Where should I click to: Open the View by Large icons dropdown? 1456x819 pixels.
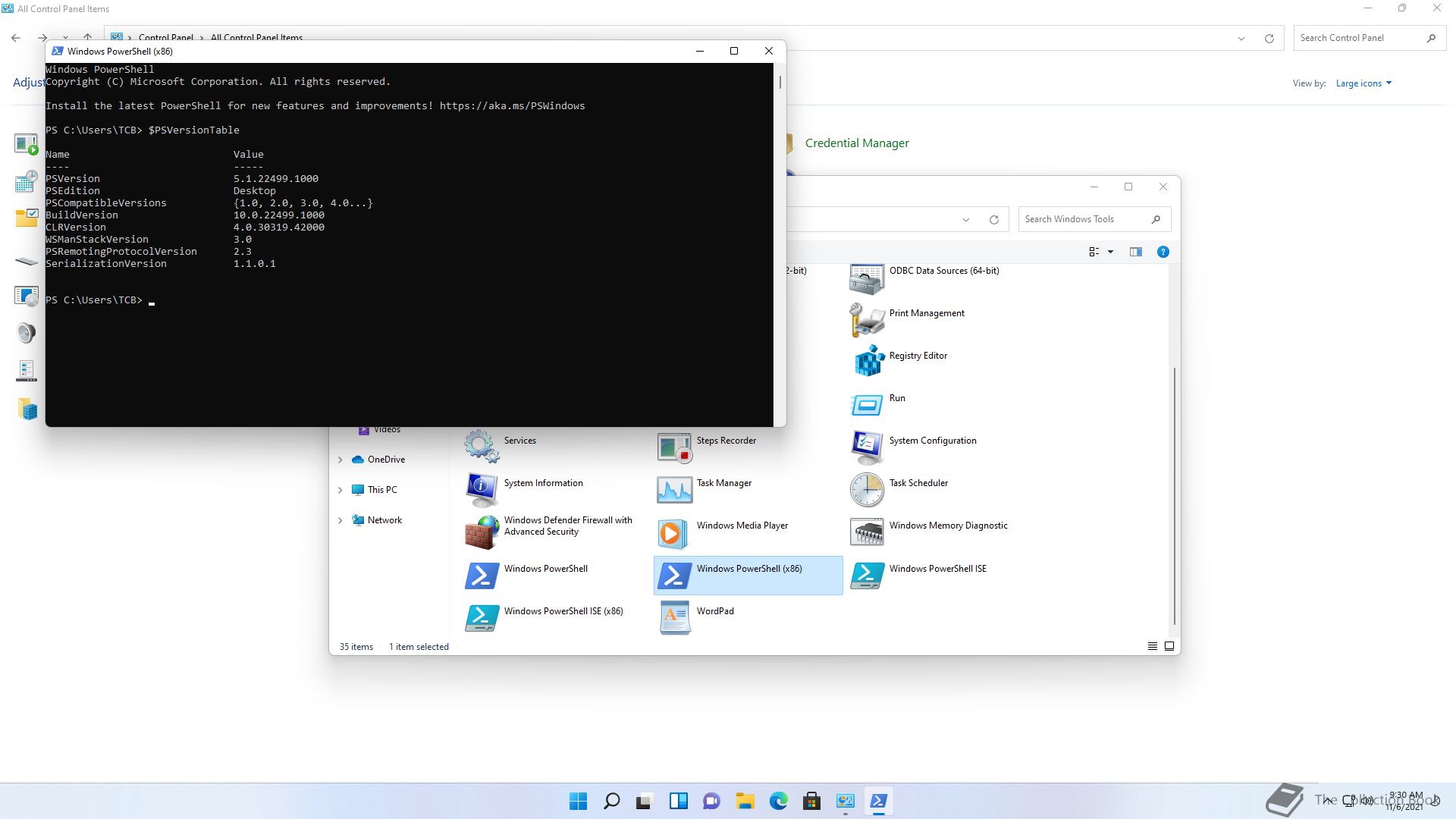tap(1363, 83)
